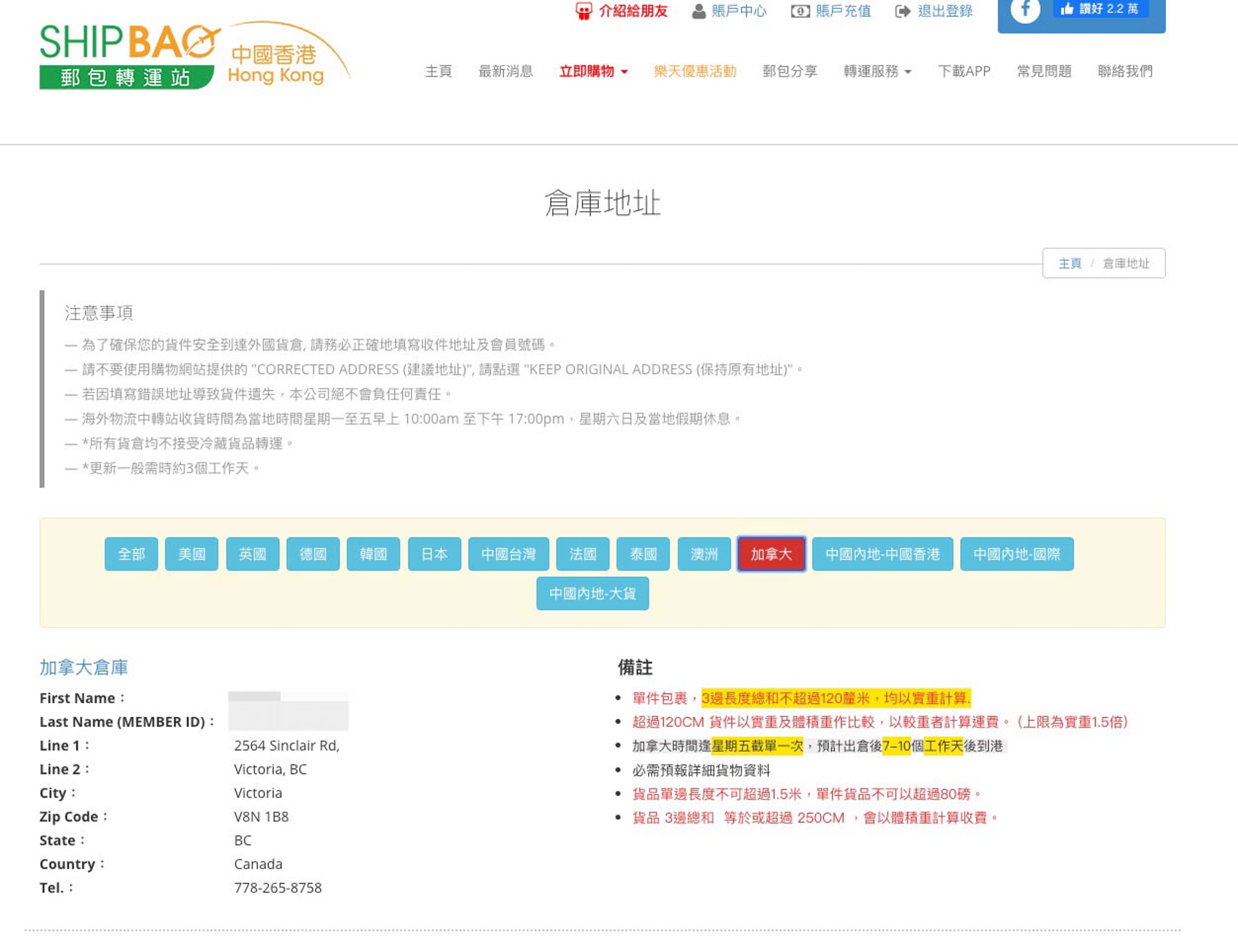This screenshot has height=952, width=1238.
Task: Select 郵包分享 in the navigation bar
Action: (x=789, y=72)
